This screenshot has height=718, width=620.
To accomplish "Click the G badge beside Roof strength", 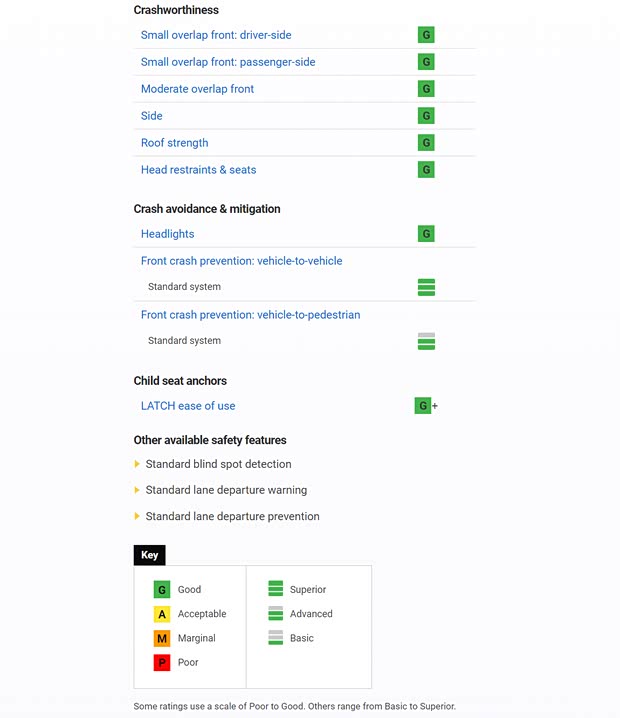I will 426,143.
